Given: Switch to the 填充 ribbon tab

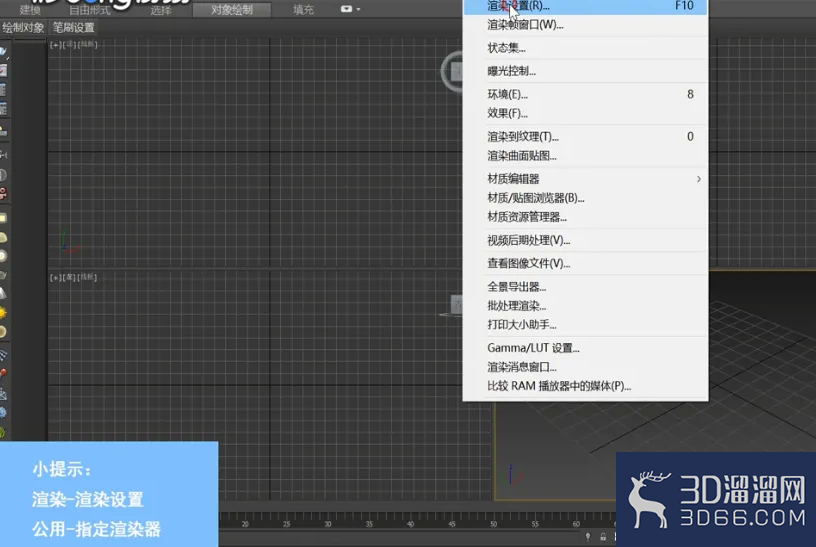Looking at the screenshot, I should [x=303, y=10].
